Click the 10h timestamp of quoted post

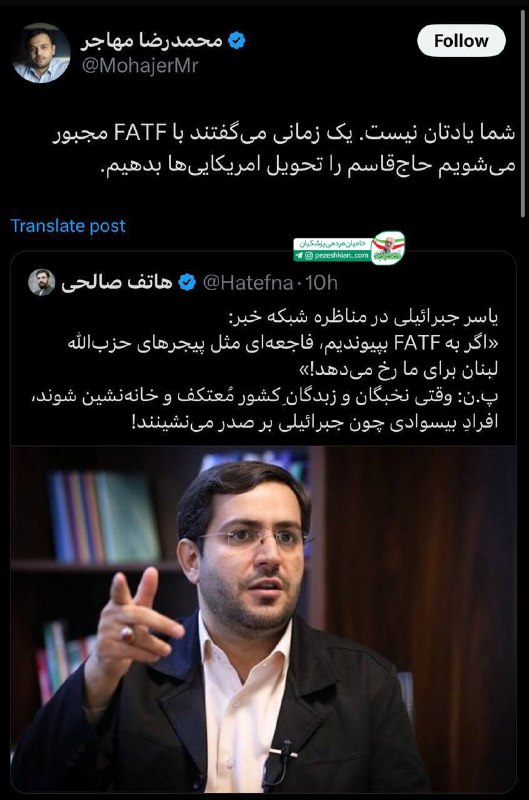pos(321,283)
